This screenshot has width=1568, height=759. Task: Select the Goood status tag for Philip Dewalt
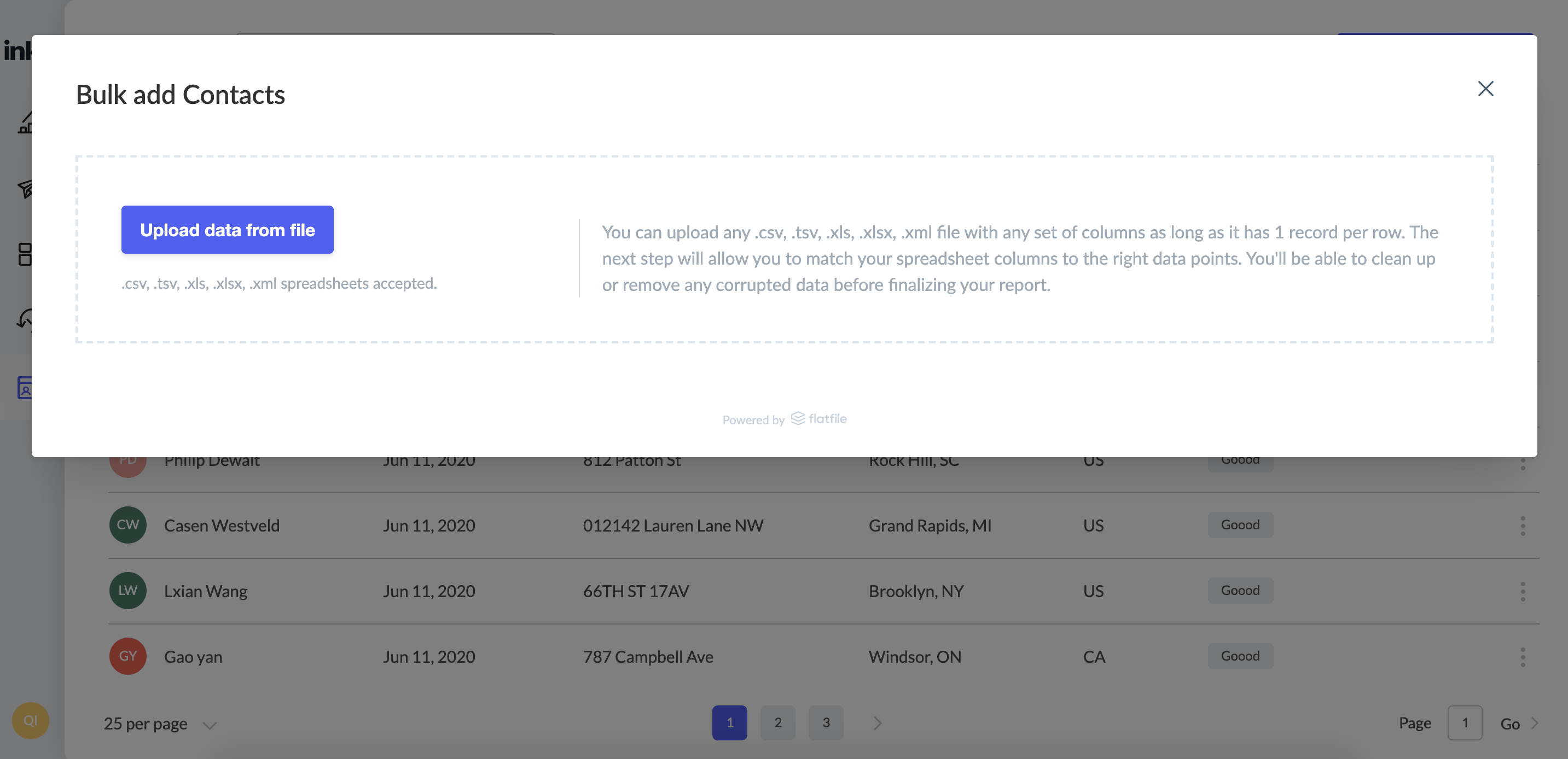tap(1240, 459)
